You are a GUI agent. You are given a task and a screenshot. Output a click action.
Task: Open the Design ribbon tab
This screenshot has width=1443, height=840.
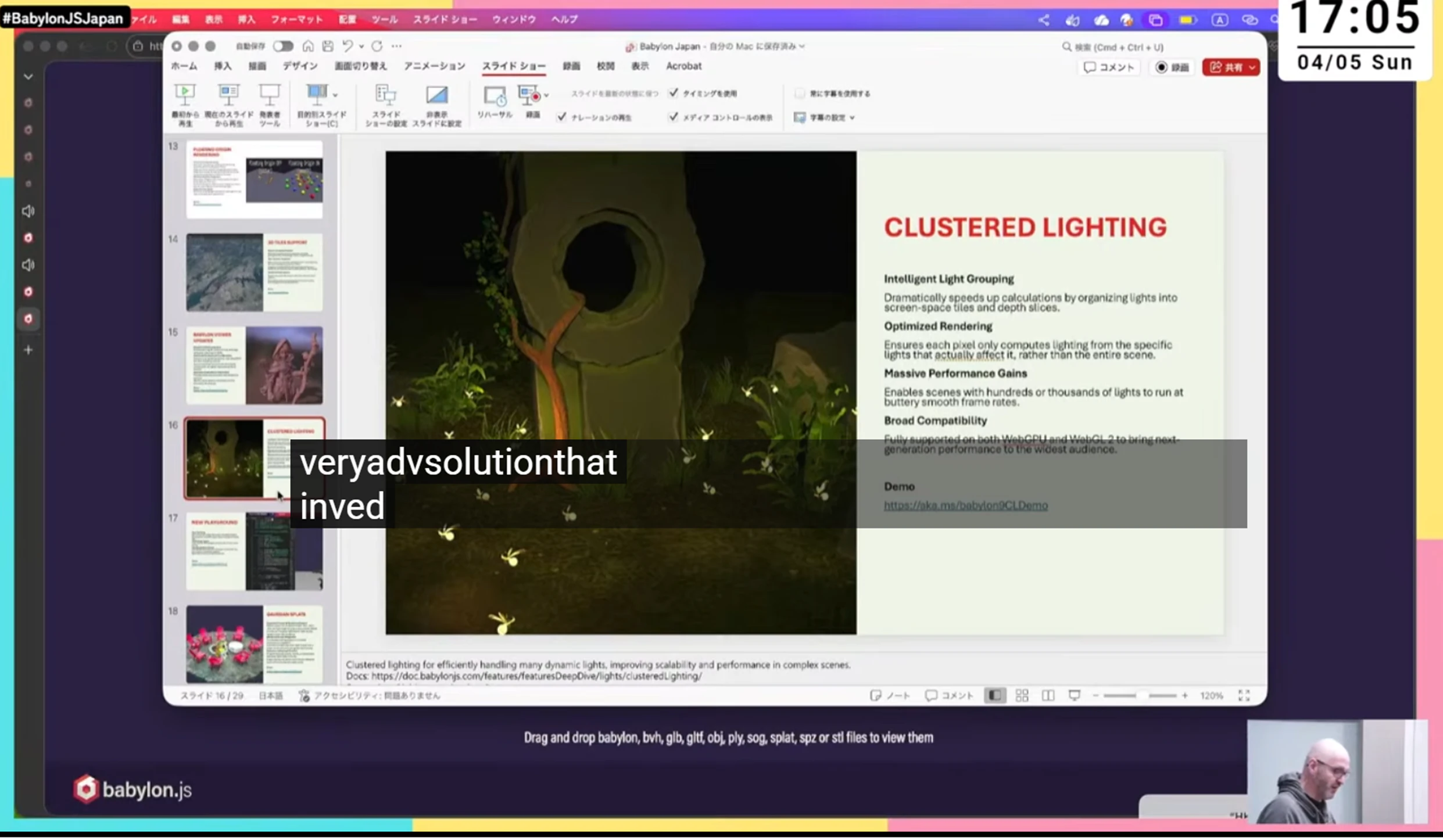(x=300, y=66)
